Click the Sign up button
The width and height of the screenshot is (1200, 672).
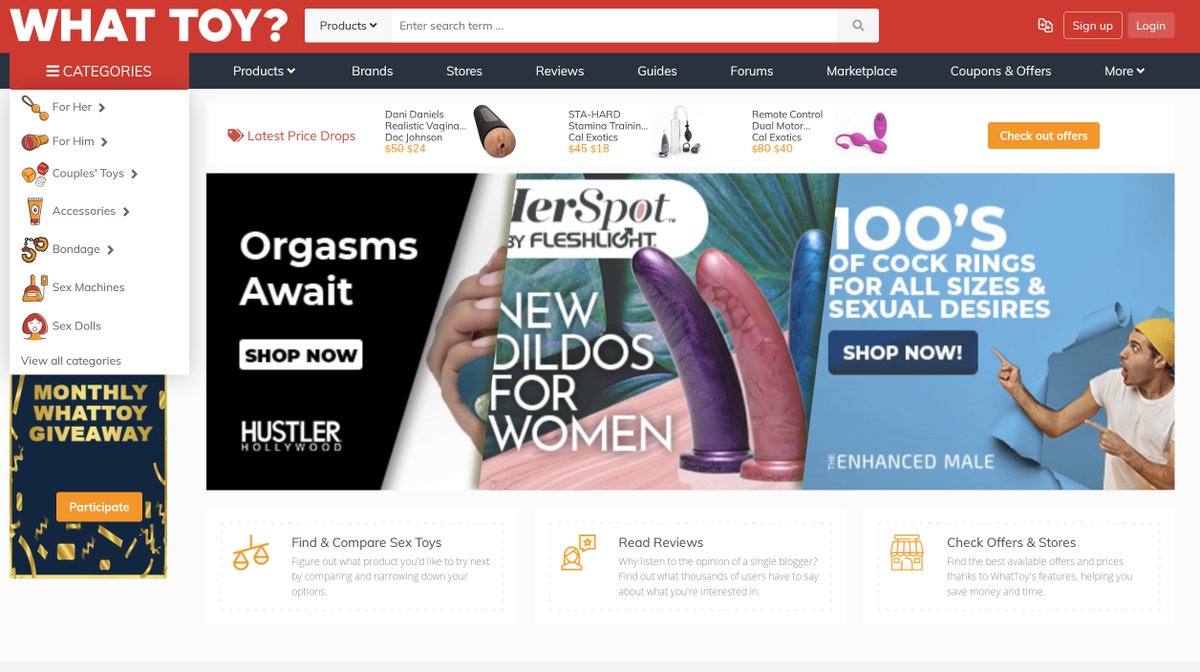(x=1092, y=26)
